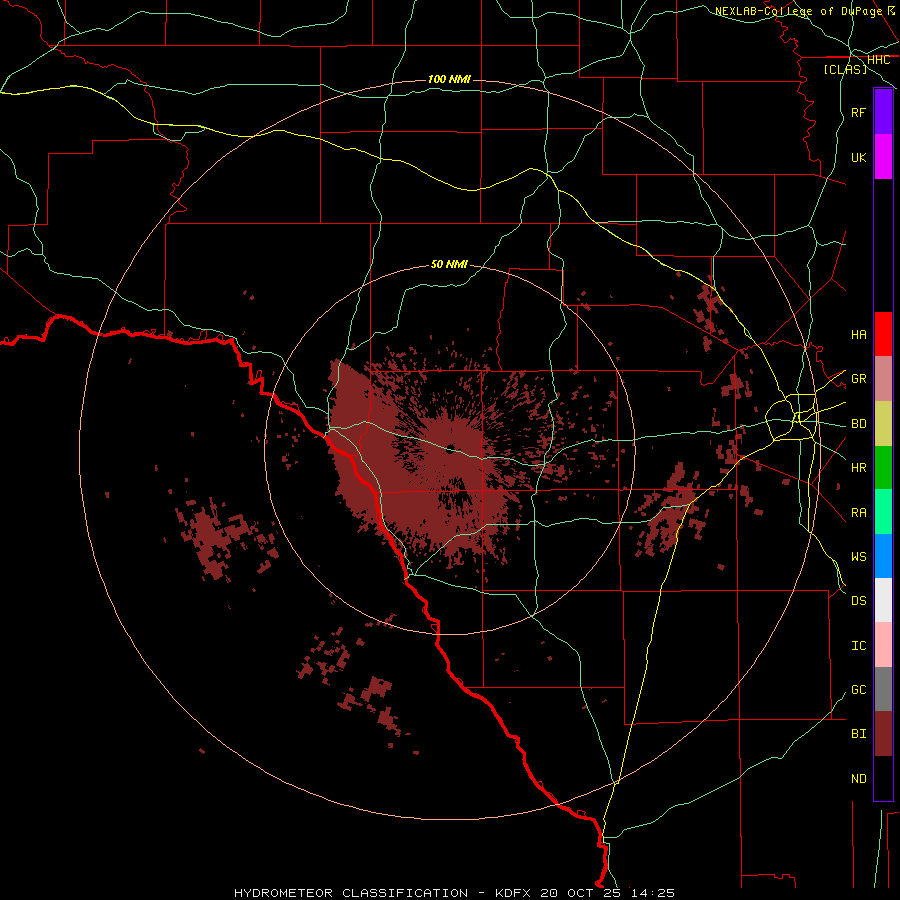Click the GC legend label
The height and width of the screenshot is (900, 900).
pyautogui.click(x=858, y=690)
